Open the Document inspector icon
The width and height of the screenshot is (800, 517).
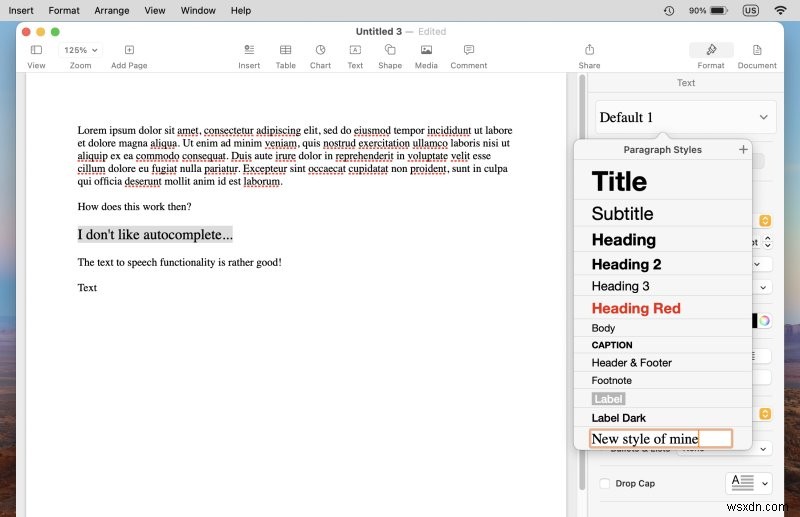click(757, 50)
